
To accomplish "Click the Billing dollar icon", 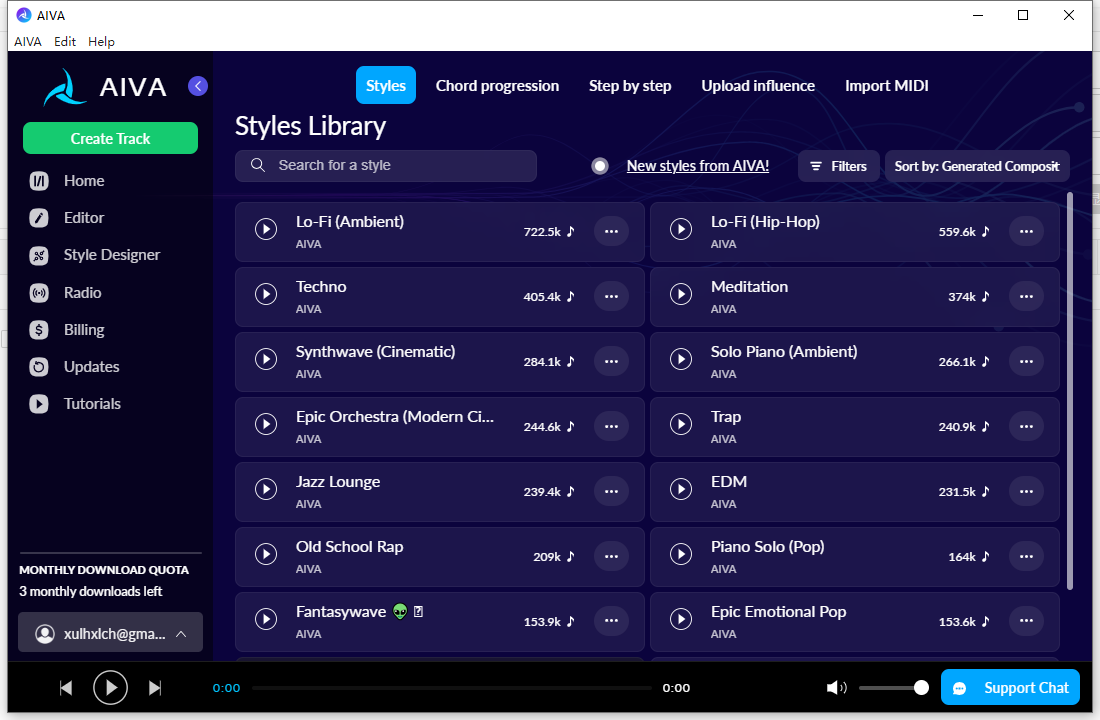I will click(39, 330).
